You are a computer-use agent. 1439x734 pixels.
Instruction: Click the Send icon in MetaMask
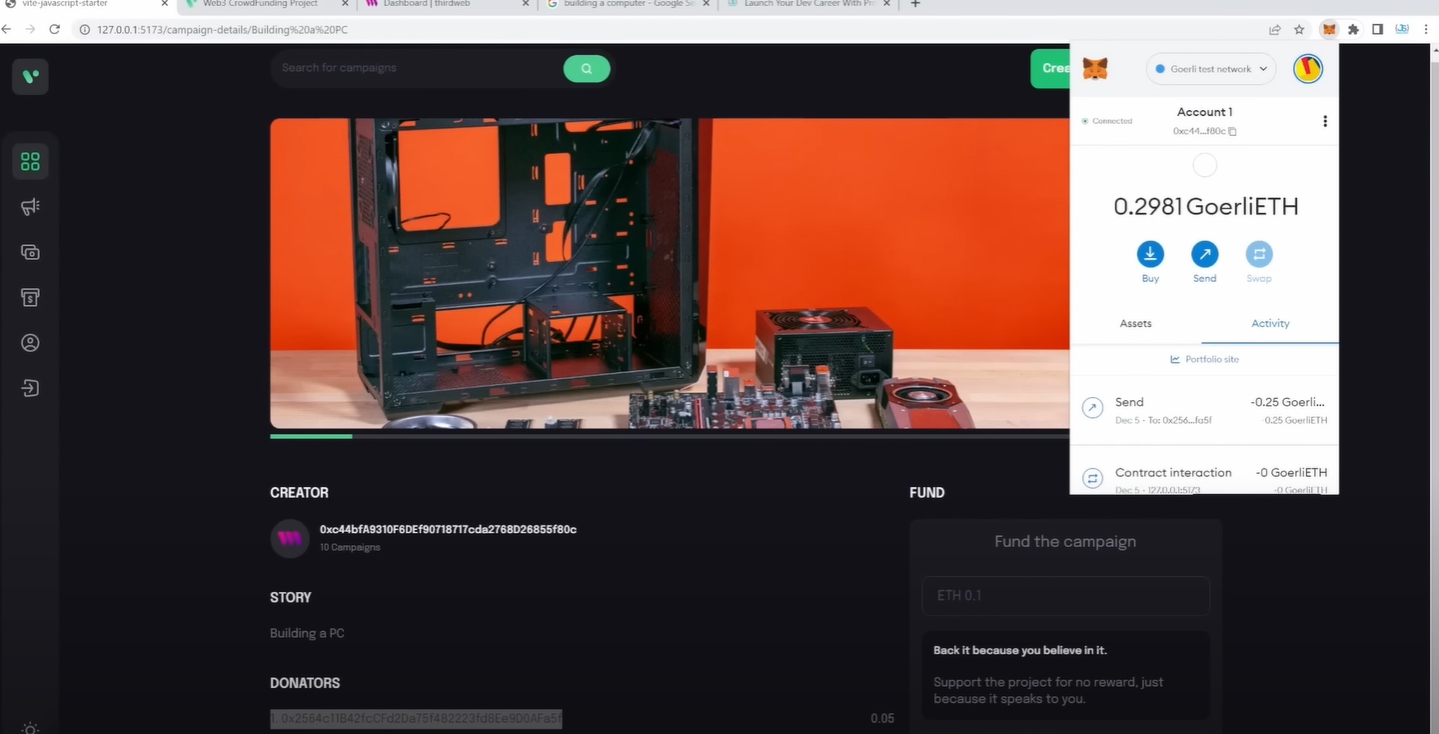[x=1204, y=255]
